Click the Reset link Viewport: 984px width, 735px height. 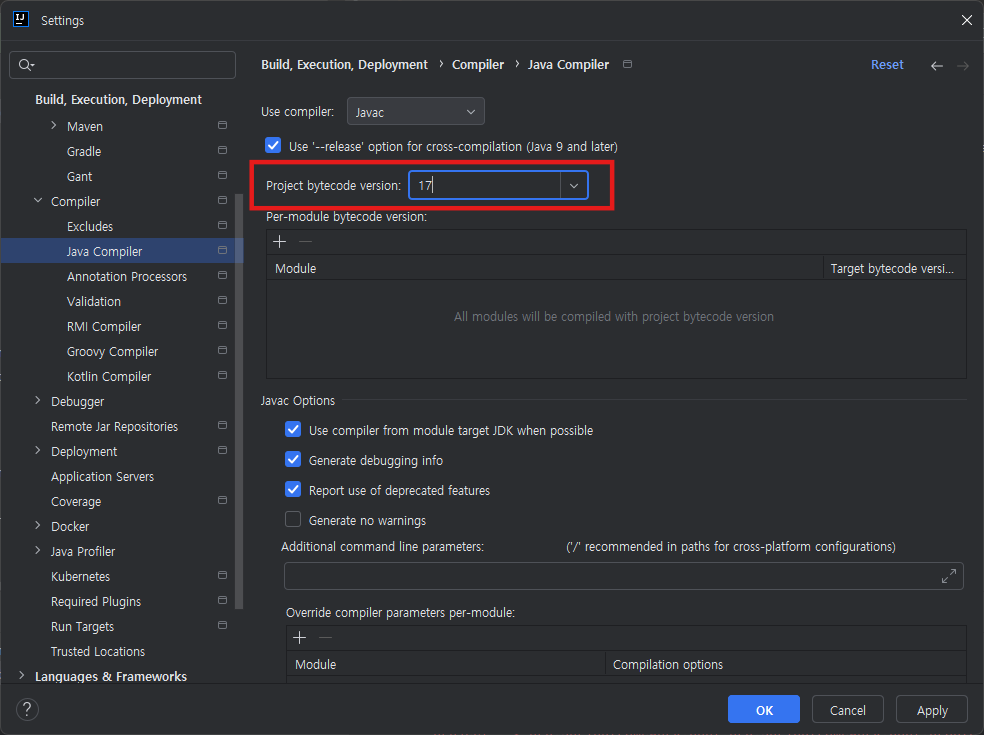click(x=887, y=65)
